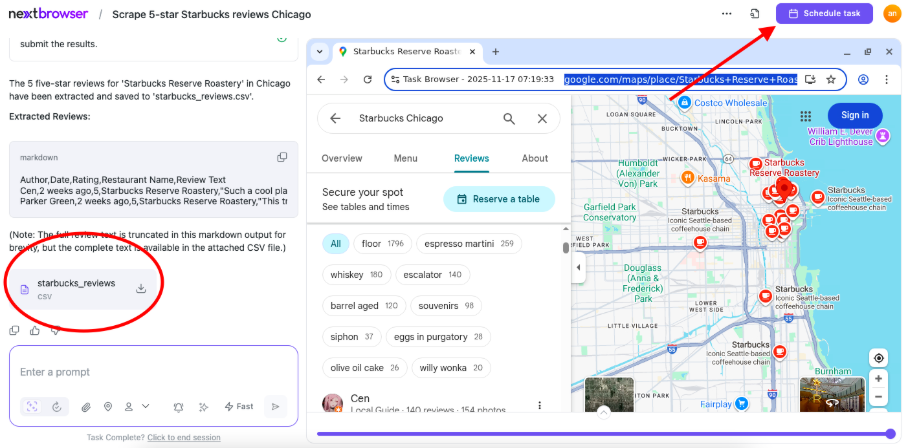
Task: Click the nextbrowser logo
Action: point(48,14)
